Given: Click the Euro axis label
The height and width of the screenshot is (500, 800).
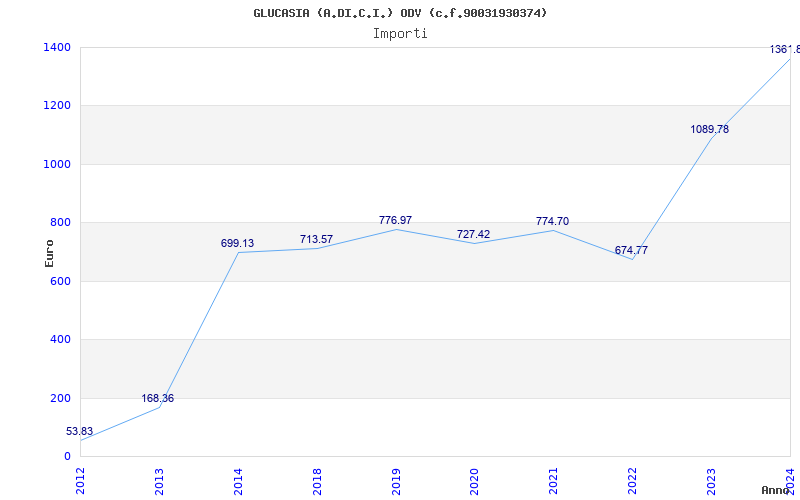Looking at the screenshot, I should [x=49, y=253].
